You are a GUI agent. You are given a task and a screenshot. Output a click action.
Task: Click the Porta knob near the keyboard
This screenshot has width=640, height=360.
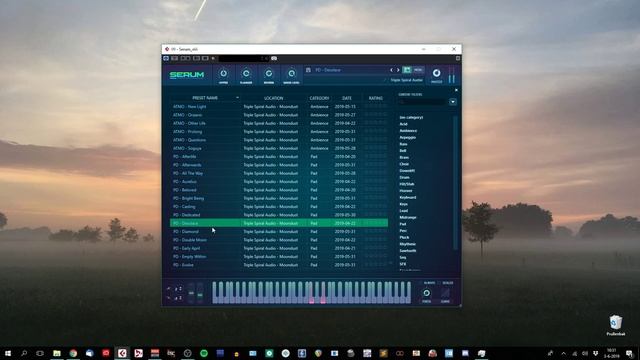tap(426, 293)
